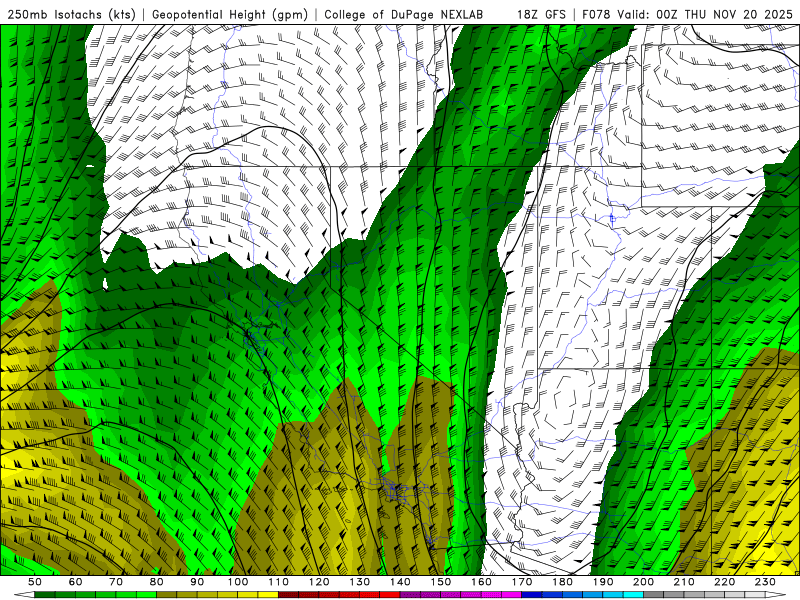
Task: Select the bright red swatch before 140
Action: click(x=390, y=595)
